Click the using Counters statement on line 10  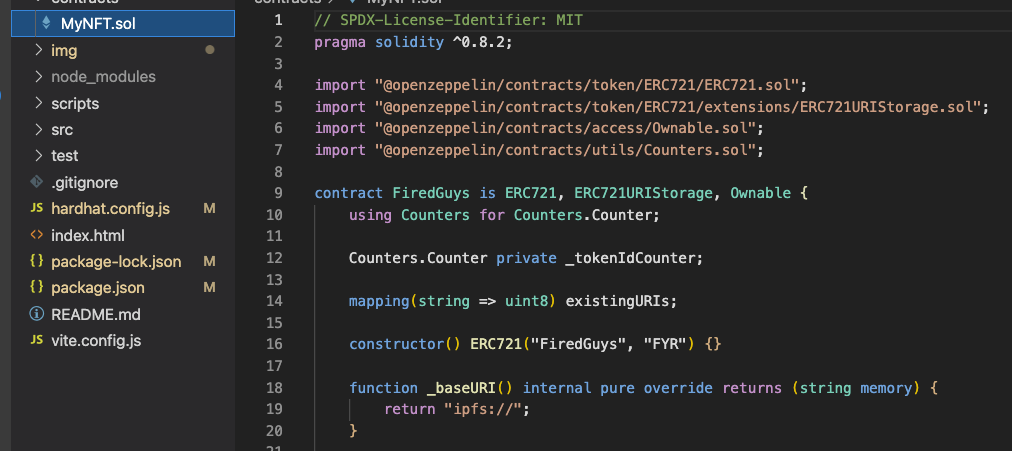504,215
